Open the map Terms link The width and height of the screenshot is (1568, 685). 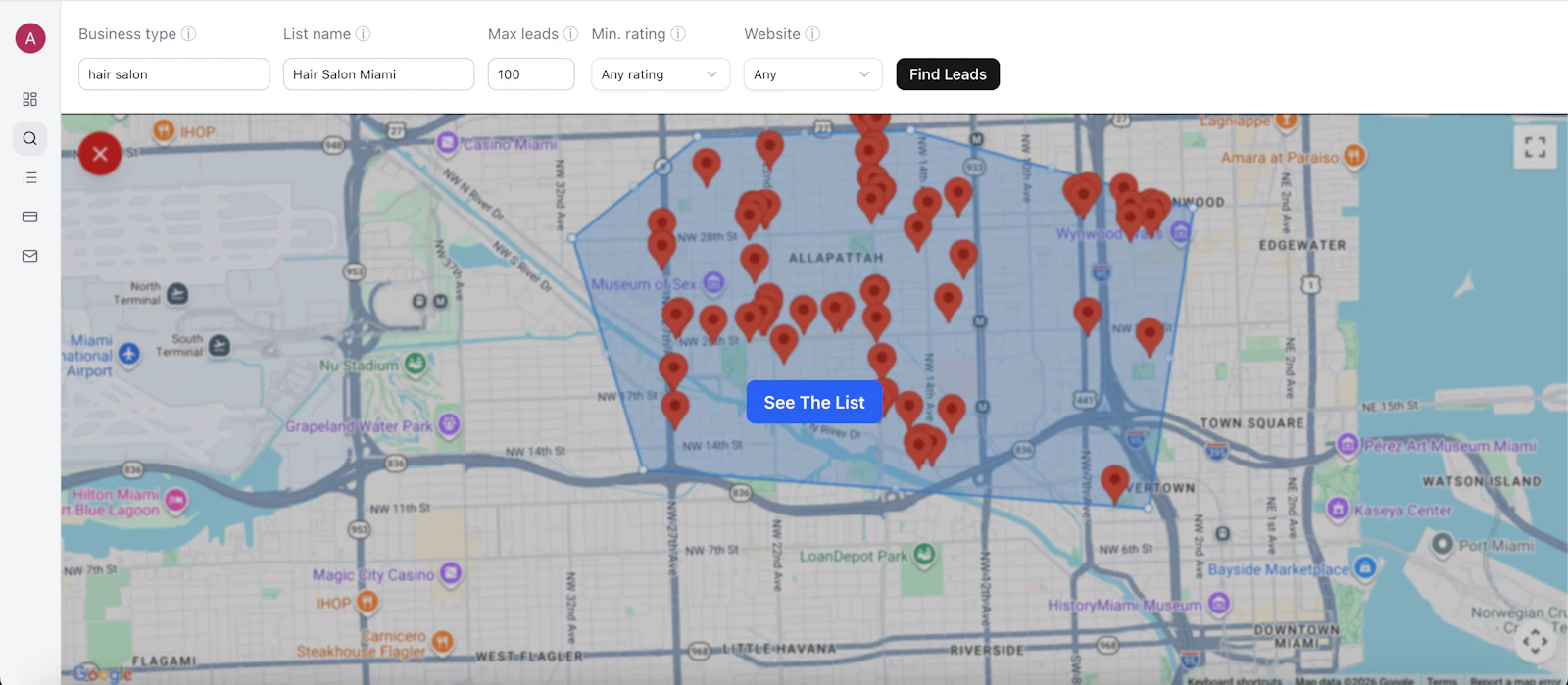[1441, 680]
